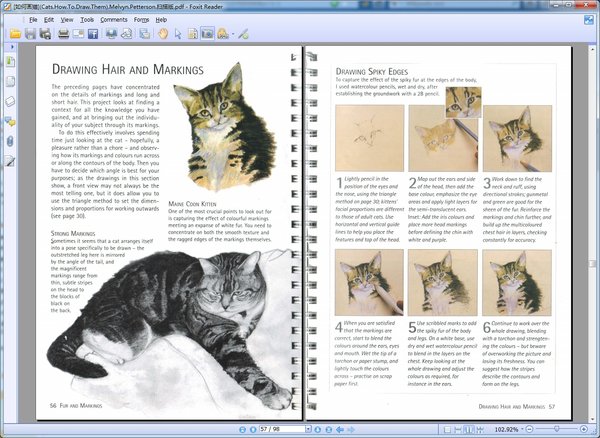Go to the previous page button

coord(253,430)
